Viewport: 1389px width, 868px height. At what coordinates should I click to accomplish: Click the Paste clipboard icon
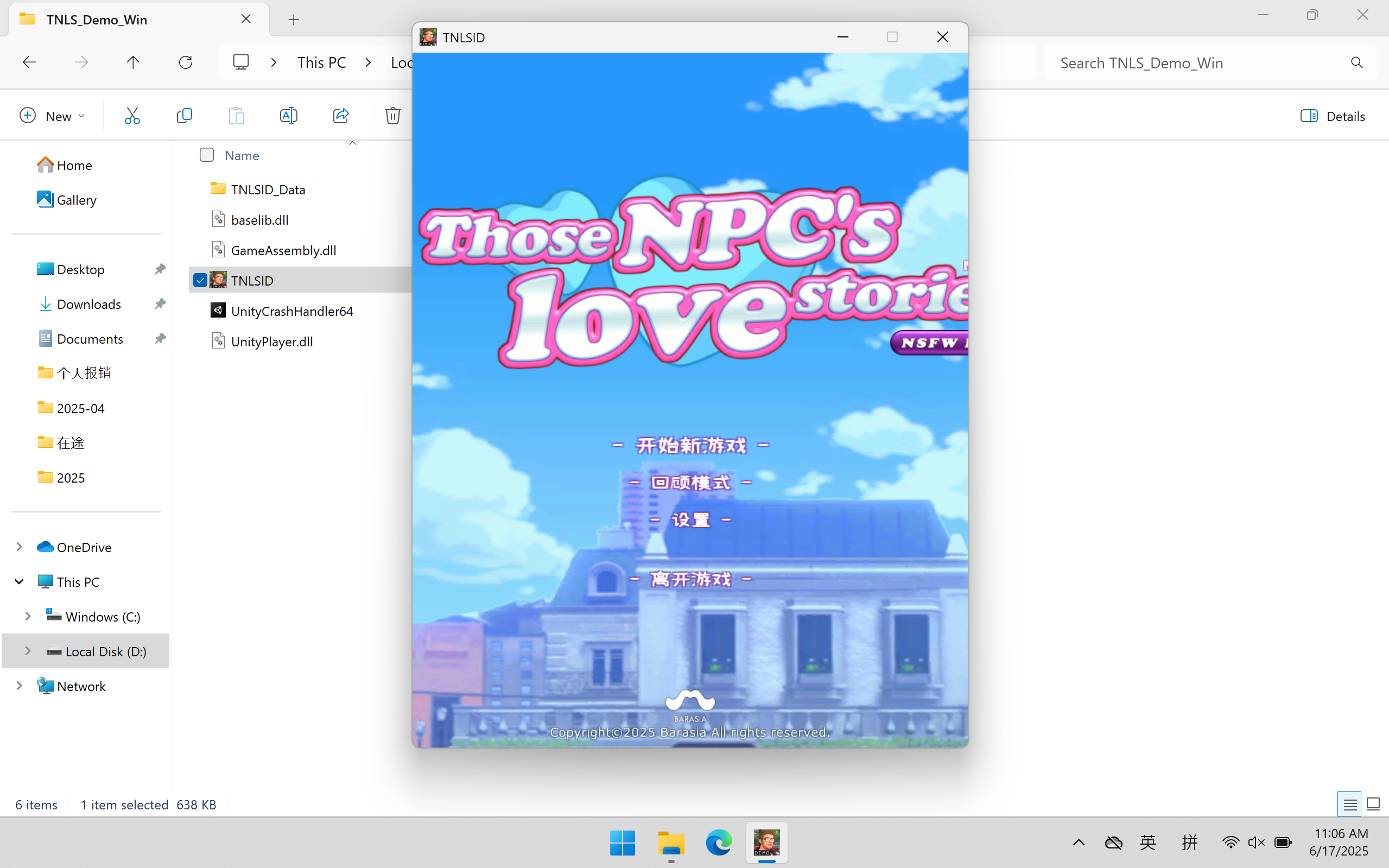click(237, 116)
